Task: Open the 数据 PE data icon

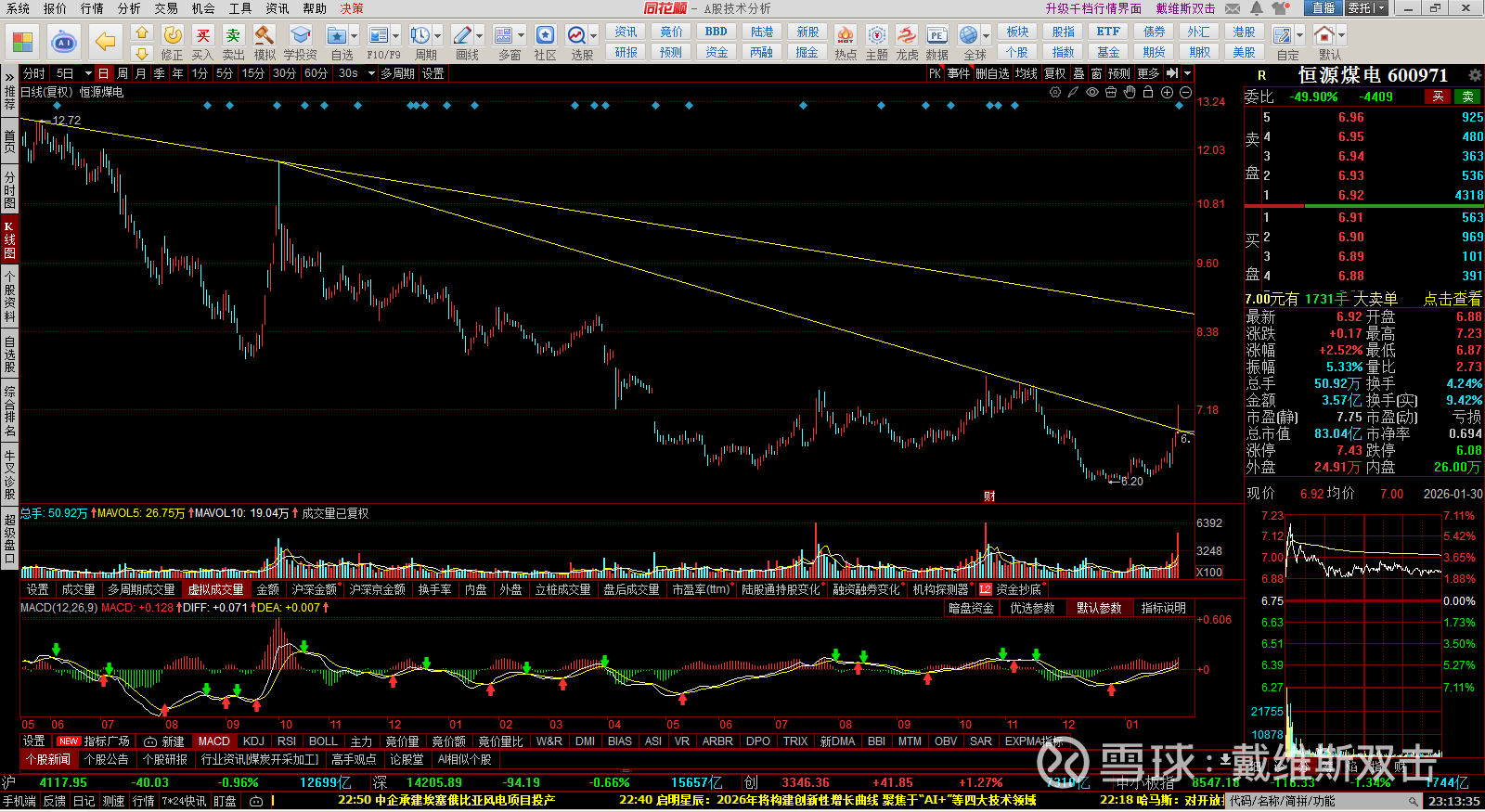Action: pos(937,35)
